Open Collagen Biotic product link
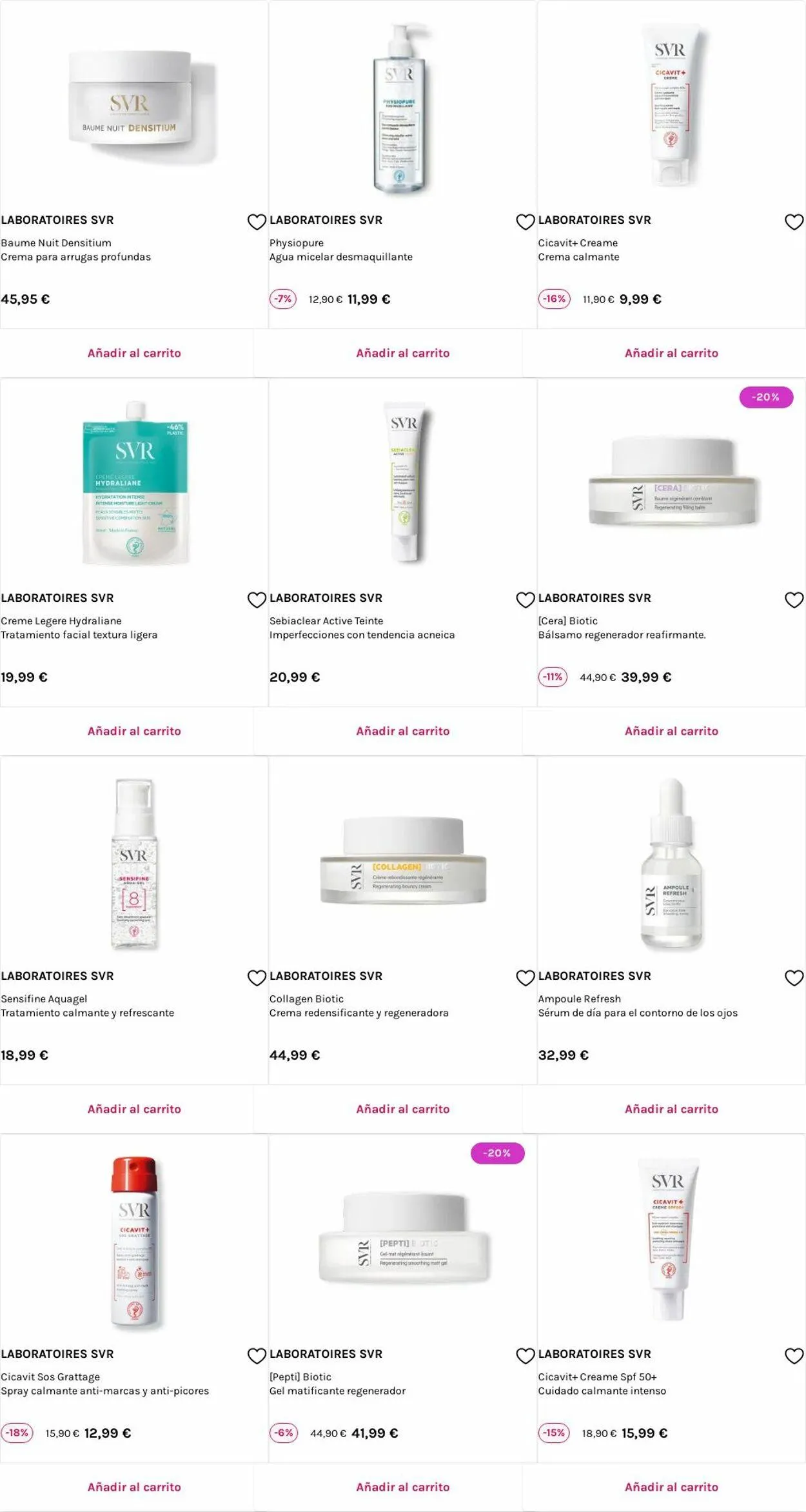 (x=306, y=999)
